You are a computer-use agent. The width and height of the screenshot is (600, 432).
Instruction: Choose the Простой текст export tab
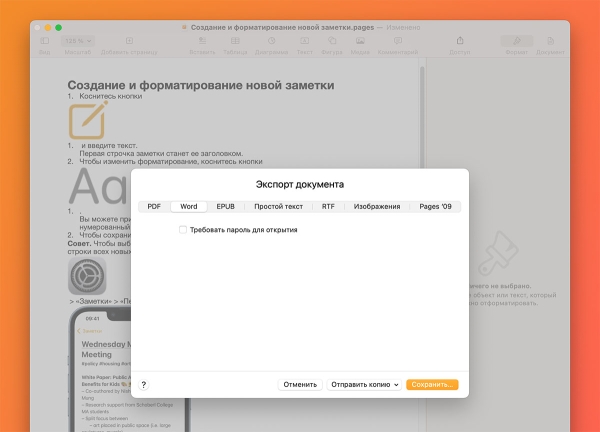[279, 207]
